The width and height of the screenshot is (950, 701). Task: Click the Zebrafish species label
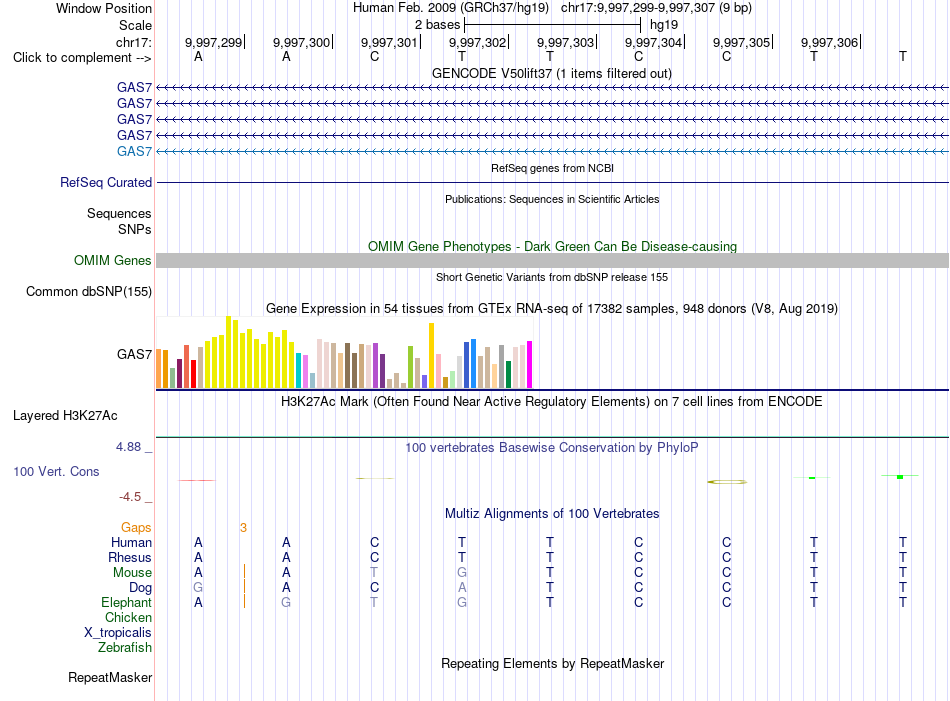coord(125,648)
